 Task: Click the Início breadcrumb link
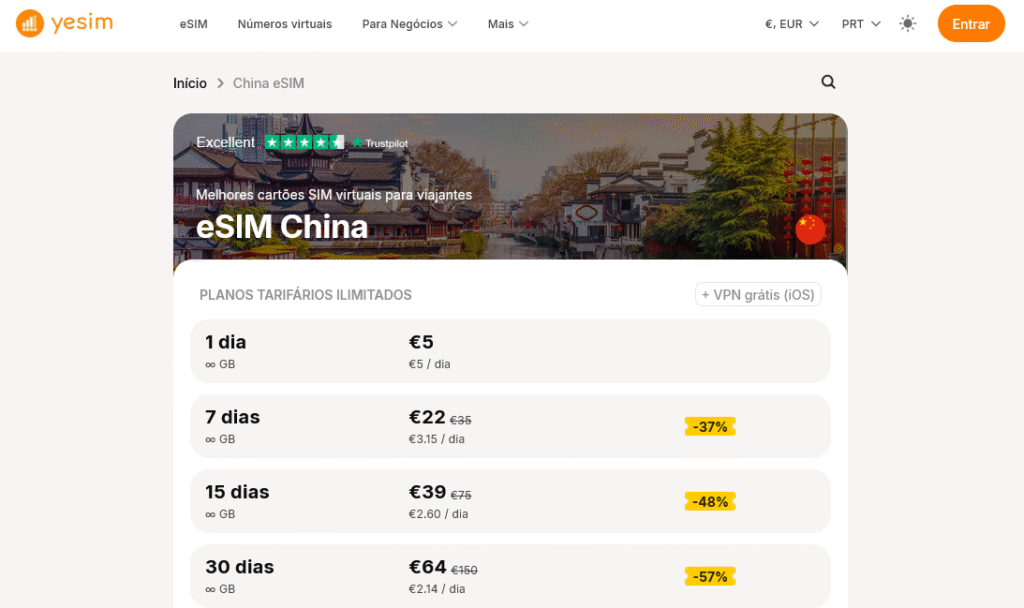pyautogui.click(x=190, y=83)
